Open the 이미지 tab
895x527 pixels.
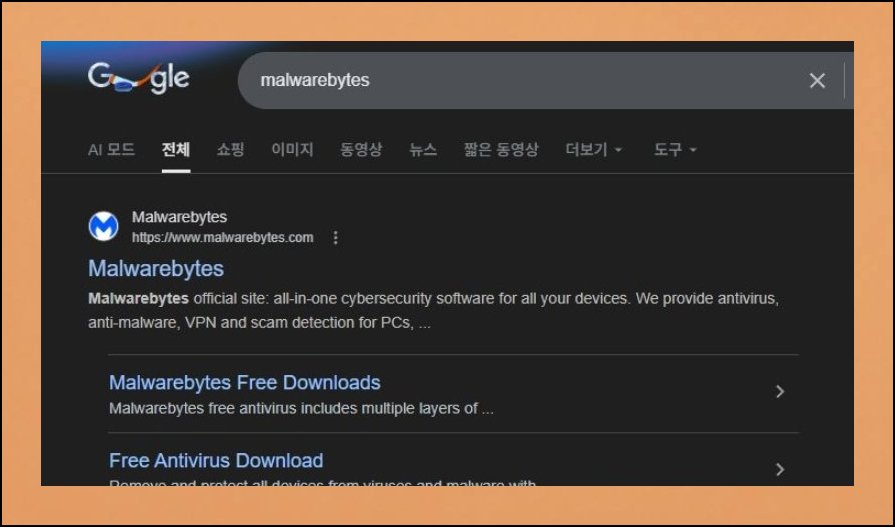(292, 150)
